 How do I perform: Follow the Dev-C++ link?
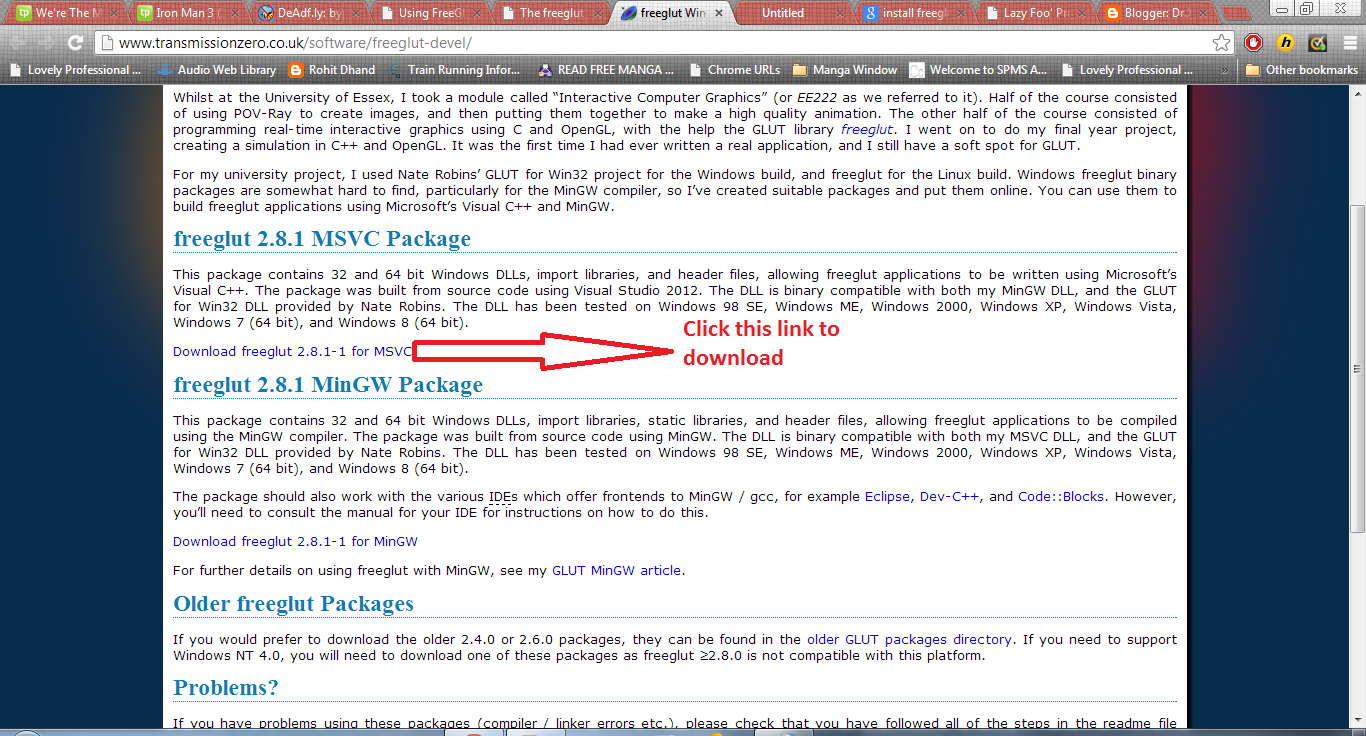[x=949, y=496]
